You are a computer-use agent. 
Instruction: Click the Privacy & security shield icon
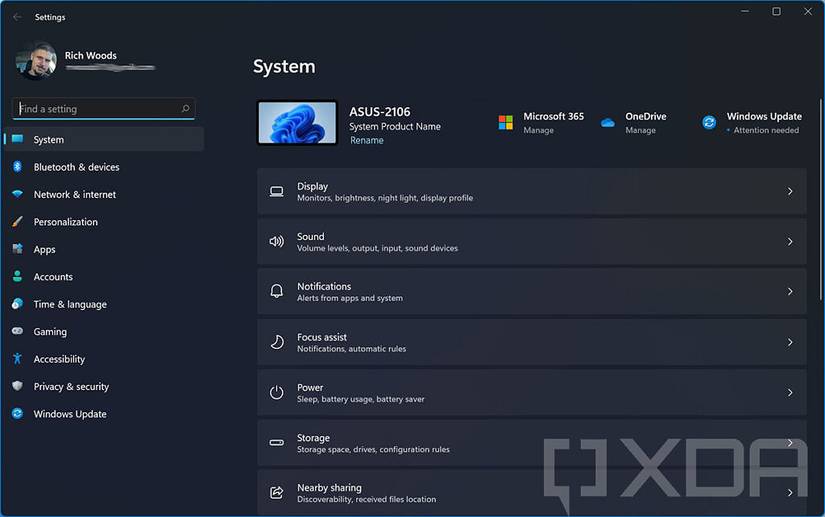pyautogui.click(x=17, y=386)
